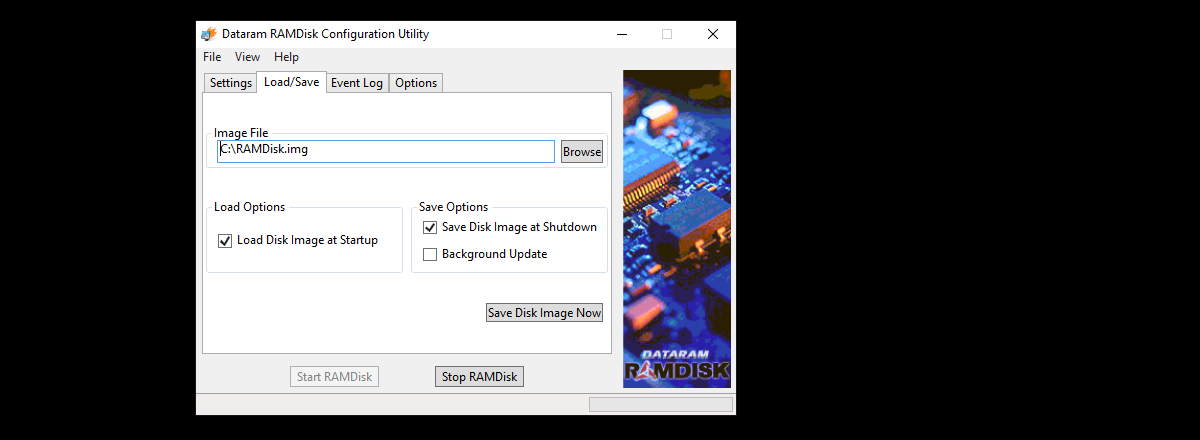Click the status bar progress indicator
The width and height of the screenshot is (1200, 440).
661,405
